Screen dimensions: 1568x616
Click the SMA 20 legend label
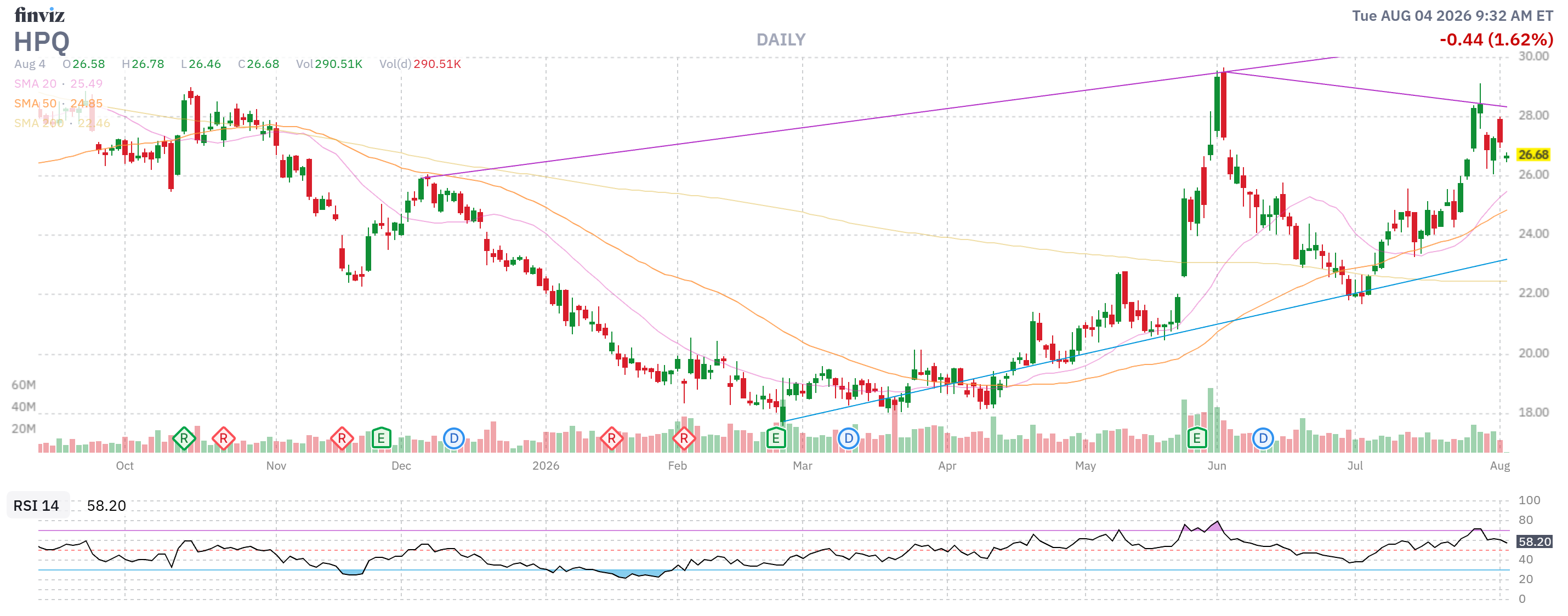point(35,83)
